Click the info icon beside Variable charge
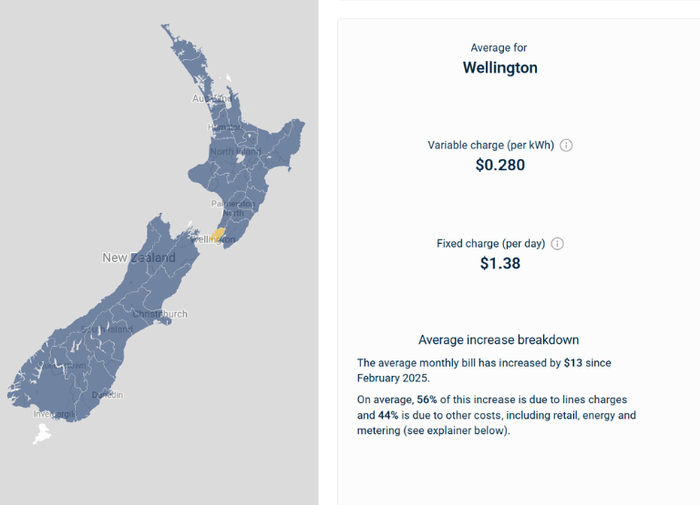Viewport: 700px width, 505px height. pos(566,145)
